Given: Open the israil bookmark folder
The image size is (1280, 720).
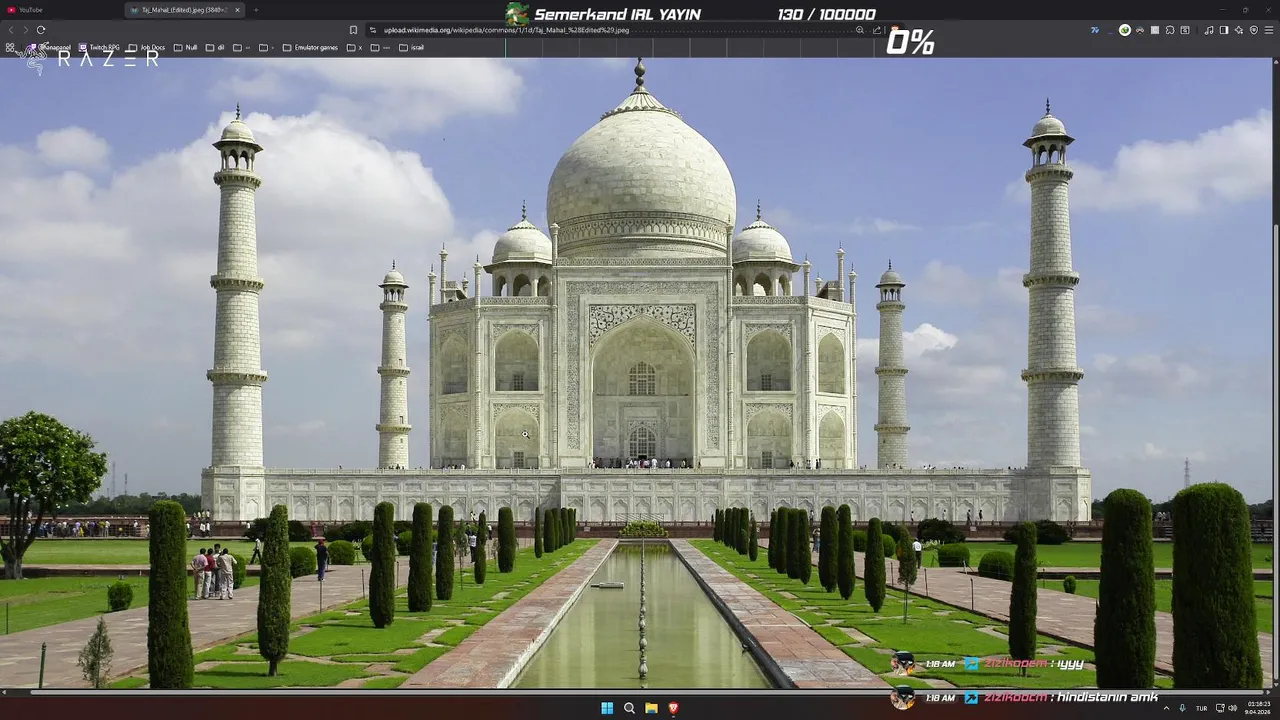Looking at the screenshot, I should 411,47.
